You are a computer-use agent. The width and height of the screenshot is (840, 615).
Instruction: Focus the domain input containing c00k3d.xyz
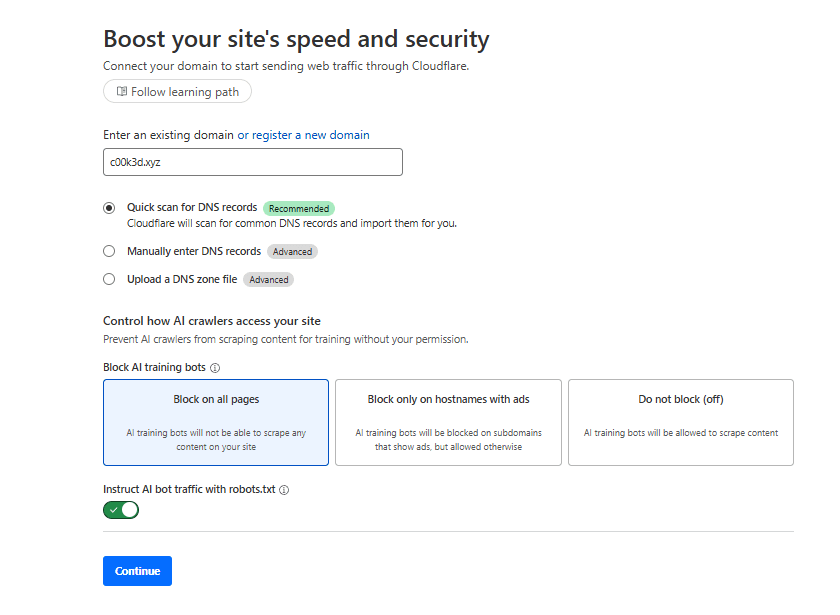pos(252,162)
